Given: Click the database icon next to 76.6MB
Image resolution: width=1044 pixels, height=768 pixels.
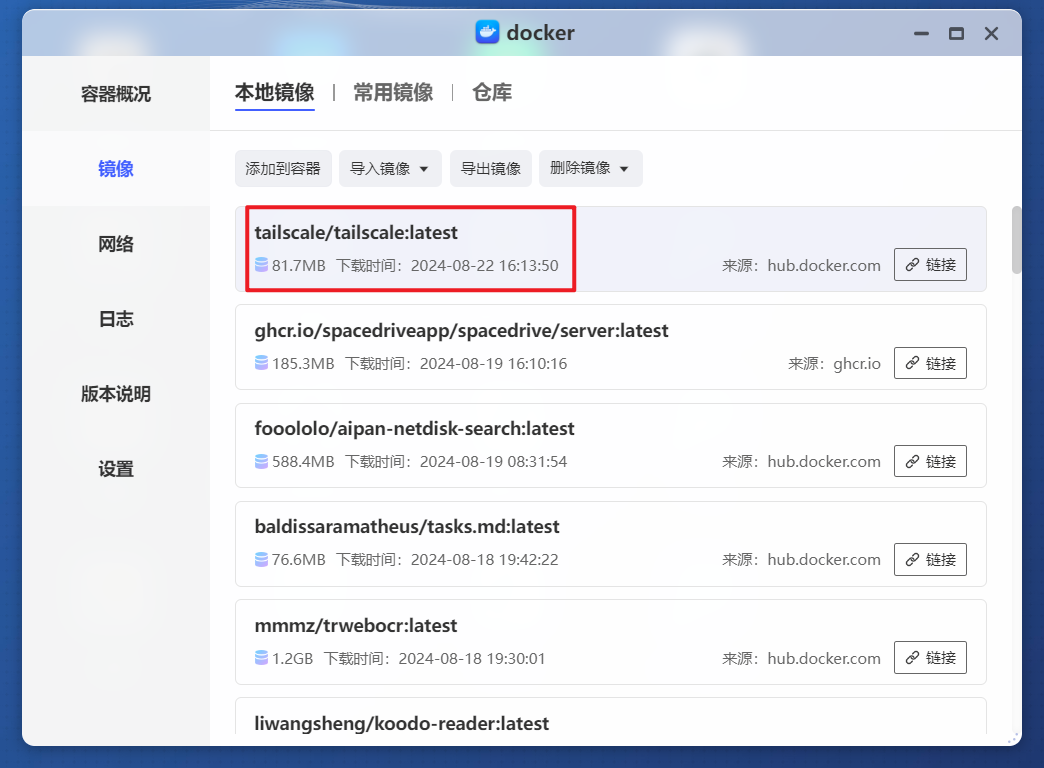Looking at the screenshot, I should click(262, 559).
